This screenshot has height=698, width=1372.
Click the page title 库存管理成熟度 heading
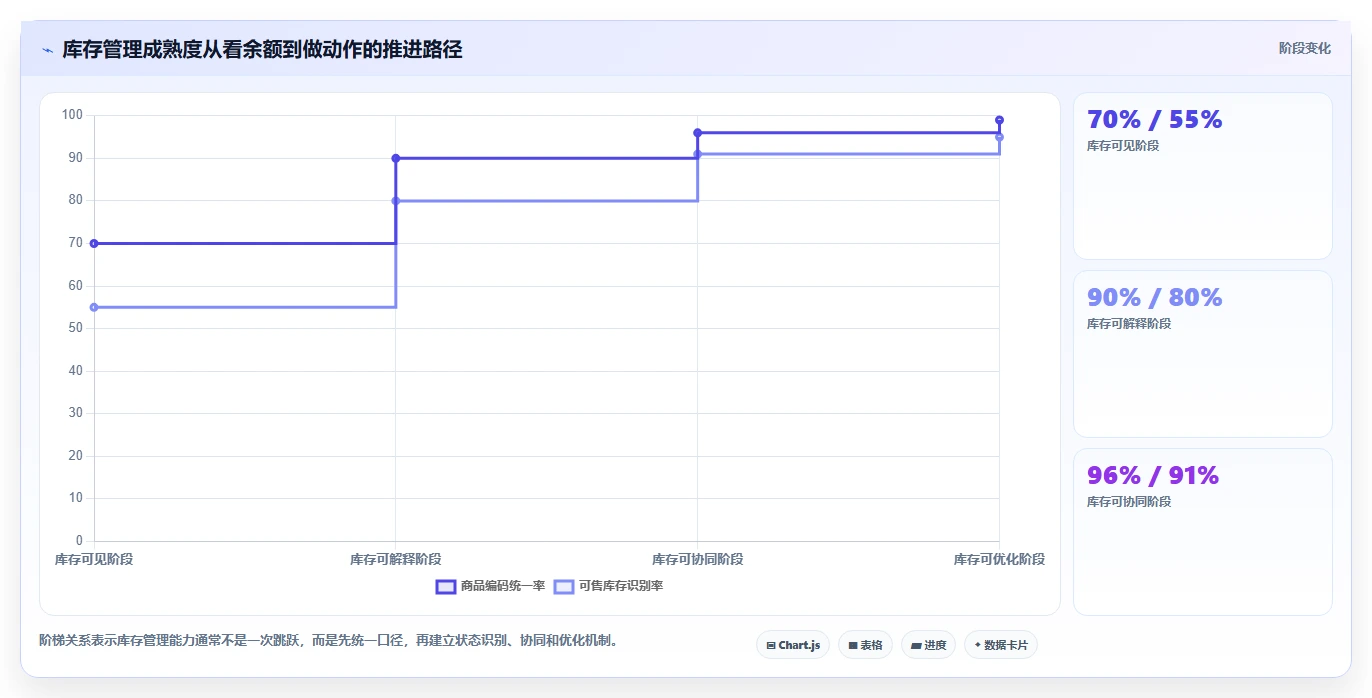[x=262, y=49]
